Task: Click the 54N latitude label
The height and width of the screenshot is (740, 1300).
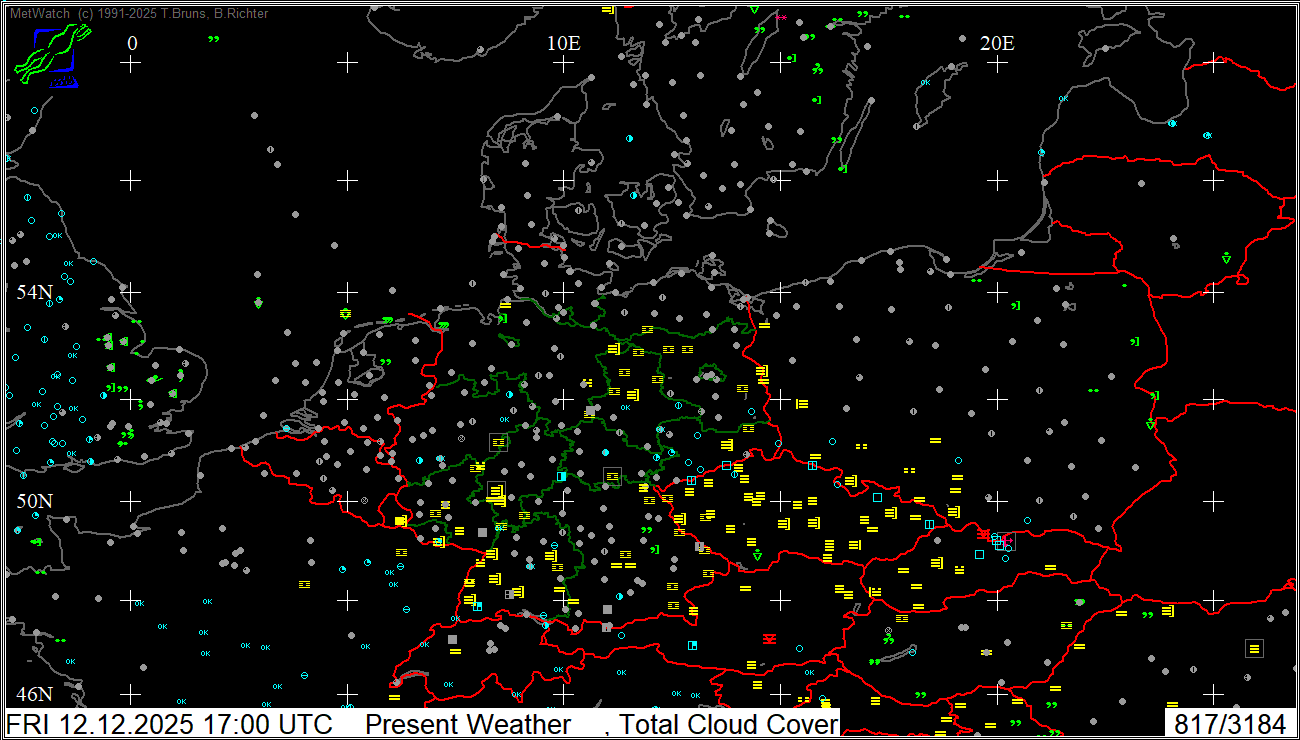Action: tap(34, 292)
